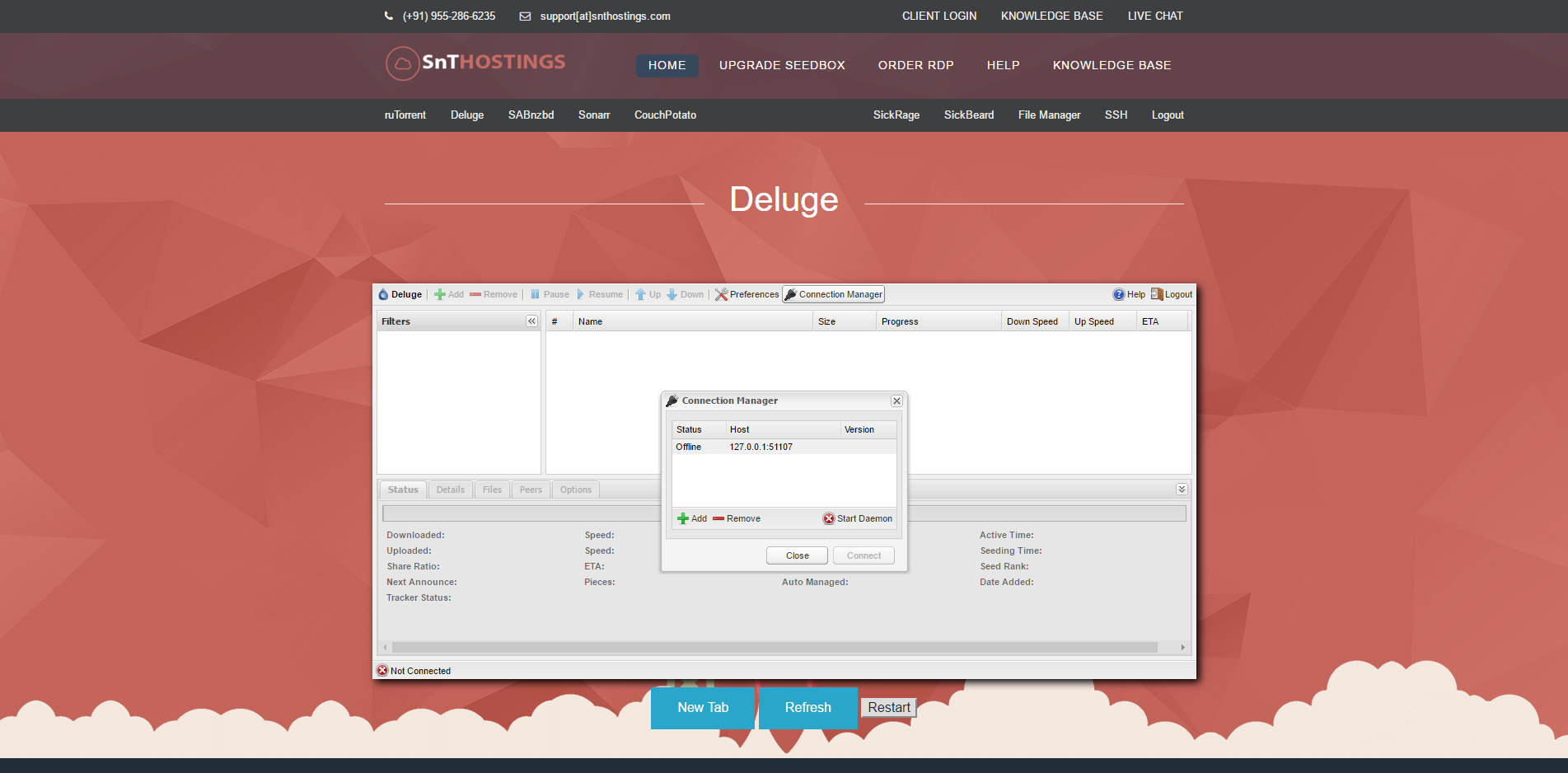
Task: Sort torrents by Size column
Action: coord(845,321)
